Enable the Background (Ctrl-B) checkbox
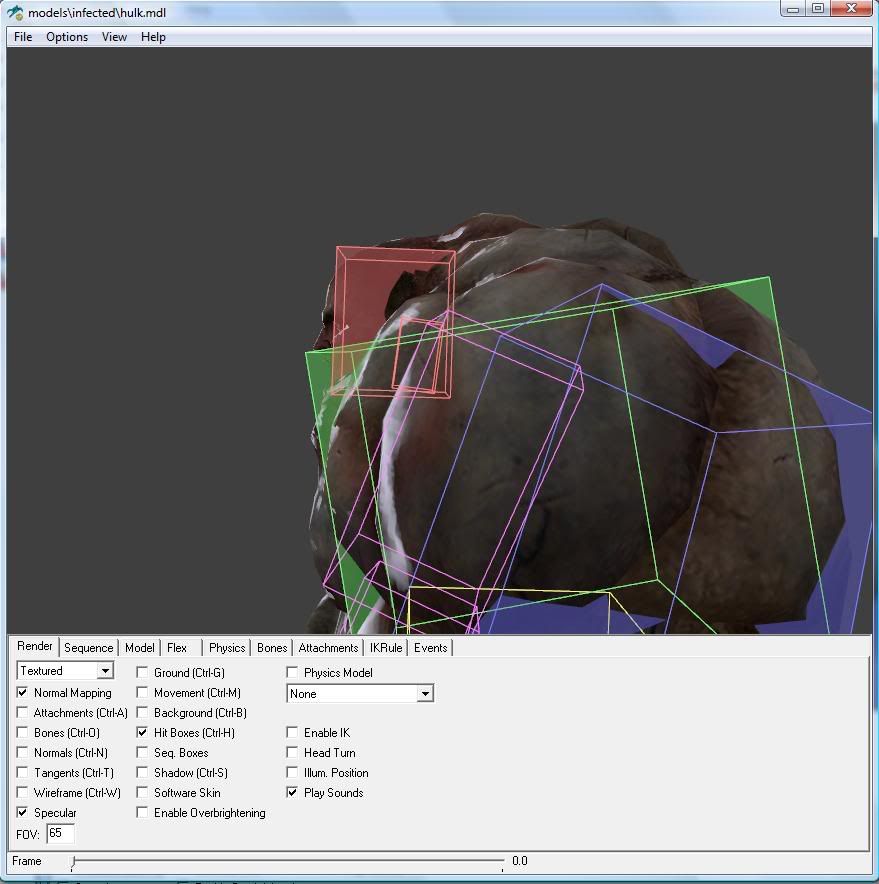The height and width of the screenshot is (884, 879). coord(142,713)
